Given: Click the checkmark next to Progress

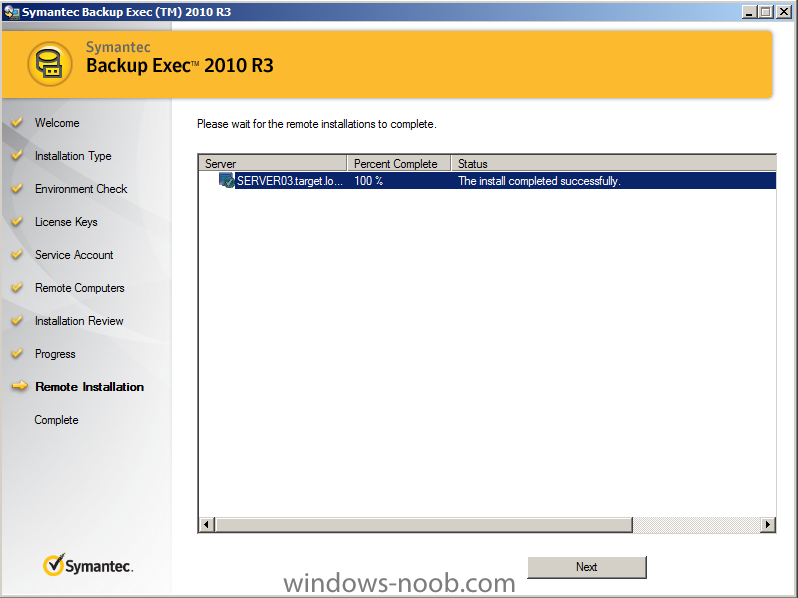Looking at the screenshot, I should [17, 353].
